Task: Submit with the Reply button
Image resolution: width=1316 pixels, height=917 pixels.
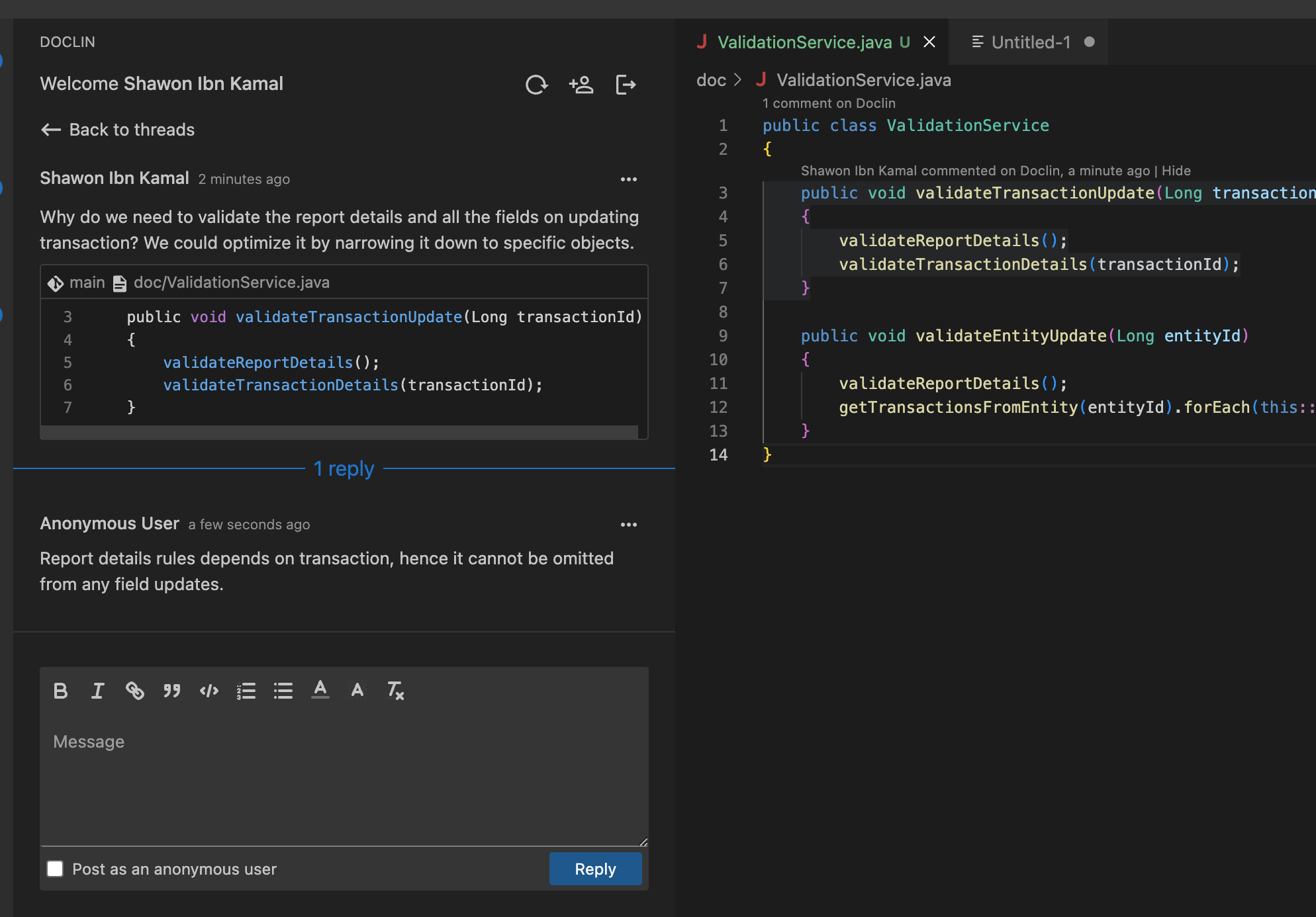Action: (x=595, y=869)
